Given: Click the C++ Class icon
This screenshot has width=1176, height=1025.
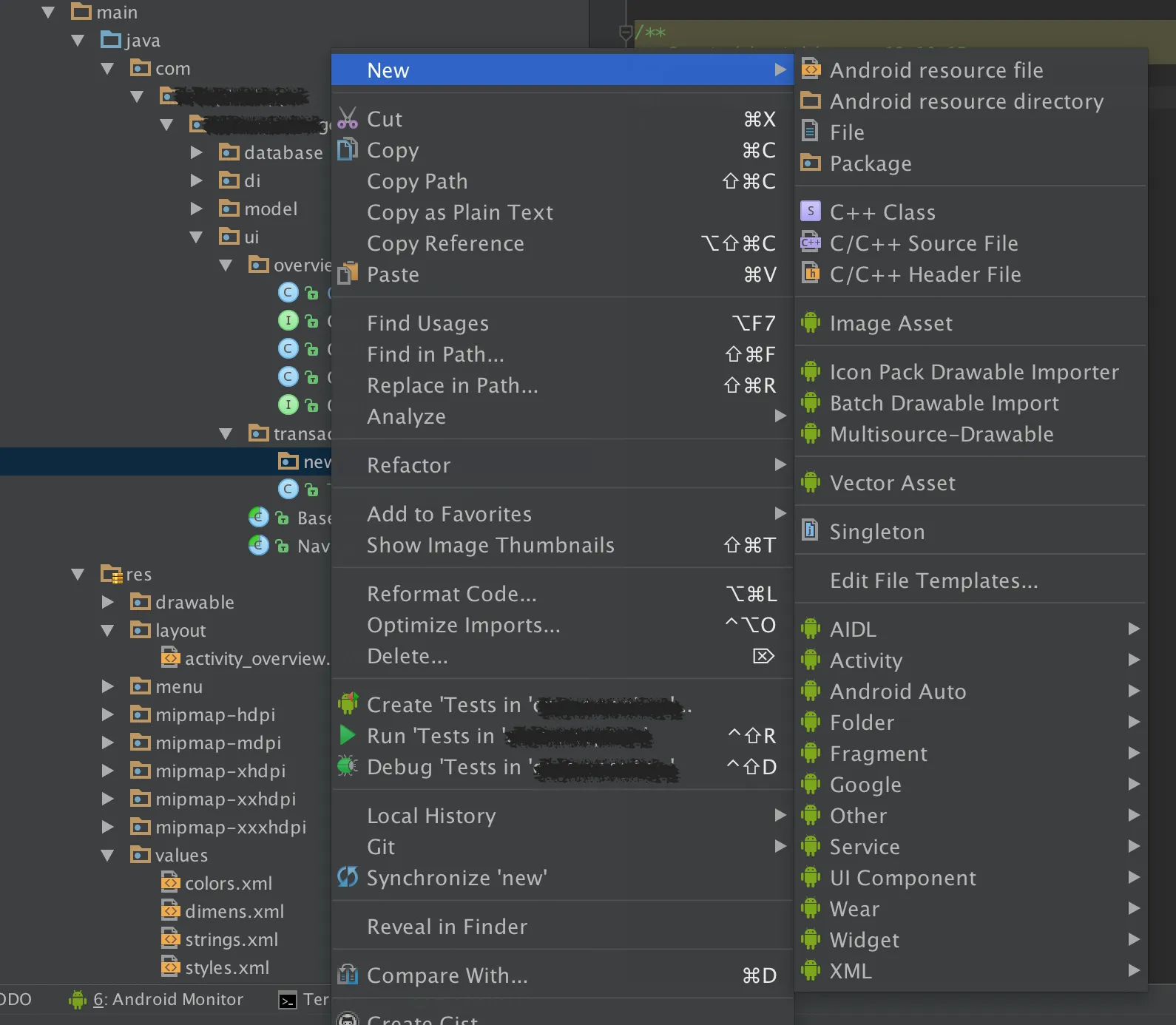Looking at the screenshot, I should (x=811, y=212).
